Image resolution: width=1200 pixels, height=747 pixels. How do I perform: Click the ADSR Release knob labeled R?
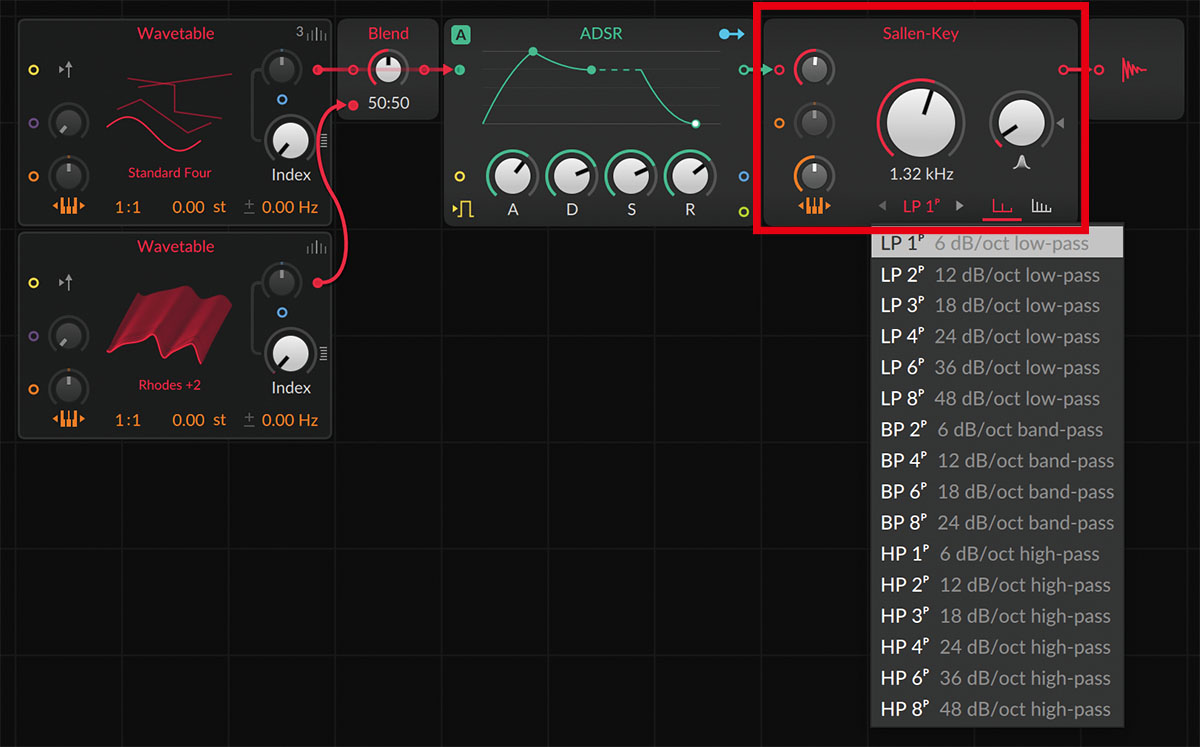[690, 176]
